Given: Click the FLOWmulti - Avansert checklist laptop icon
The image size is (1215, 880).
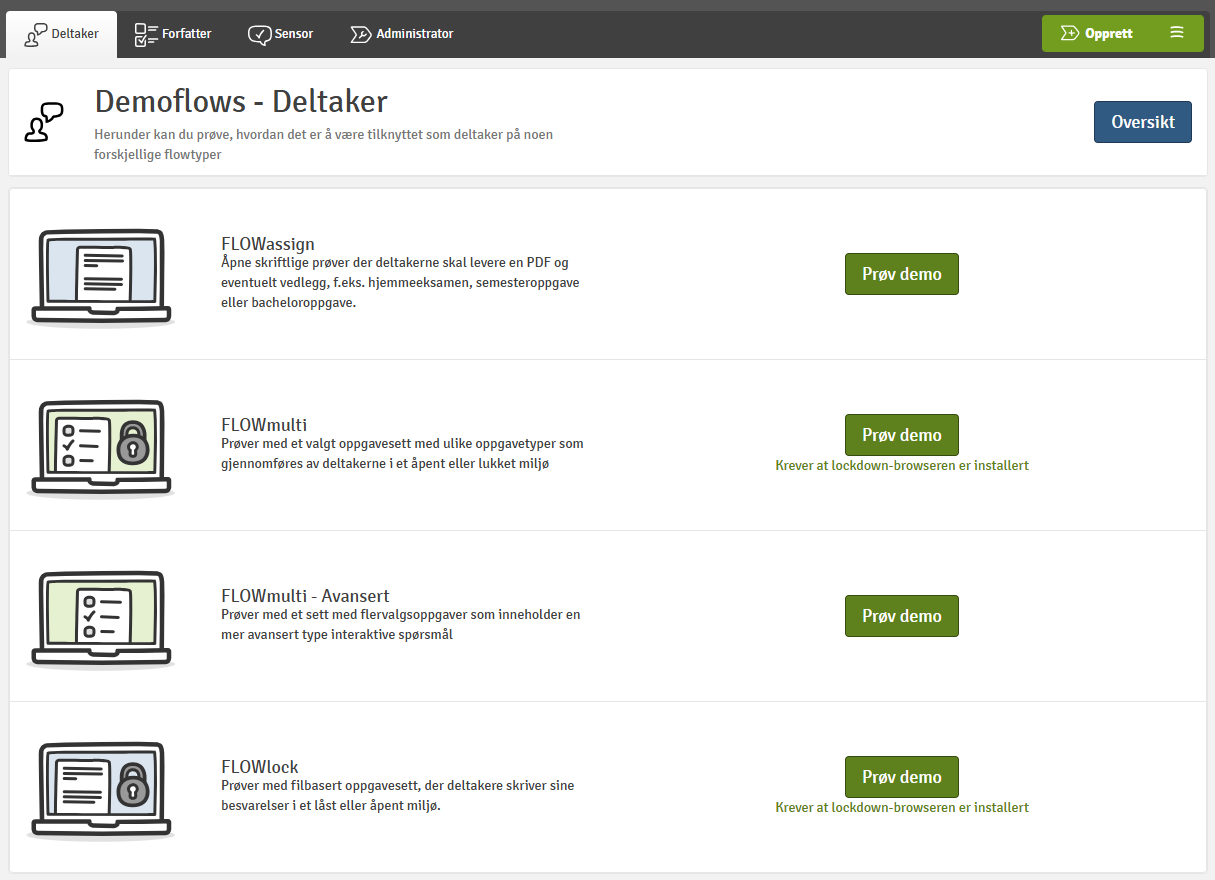Looking at the screenshot, I should 100,618.
